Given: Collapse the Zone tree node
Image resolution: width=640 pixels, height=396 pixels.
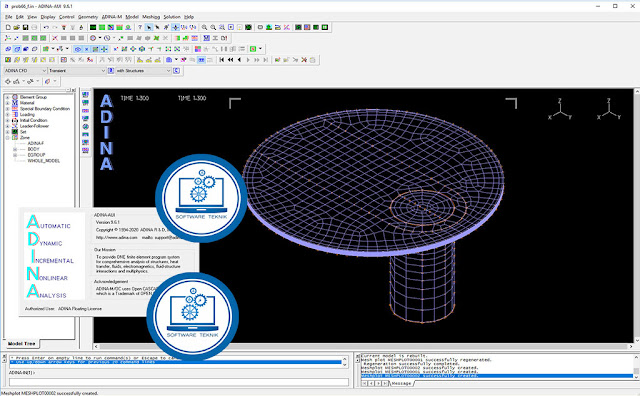Looking at the screenshot, I should pyautogui.click(x=7, y=138).
